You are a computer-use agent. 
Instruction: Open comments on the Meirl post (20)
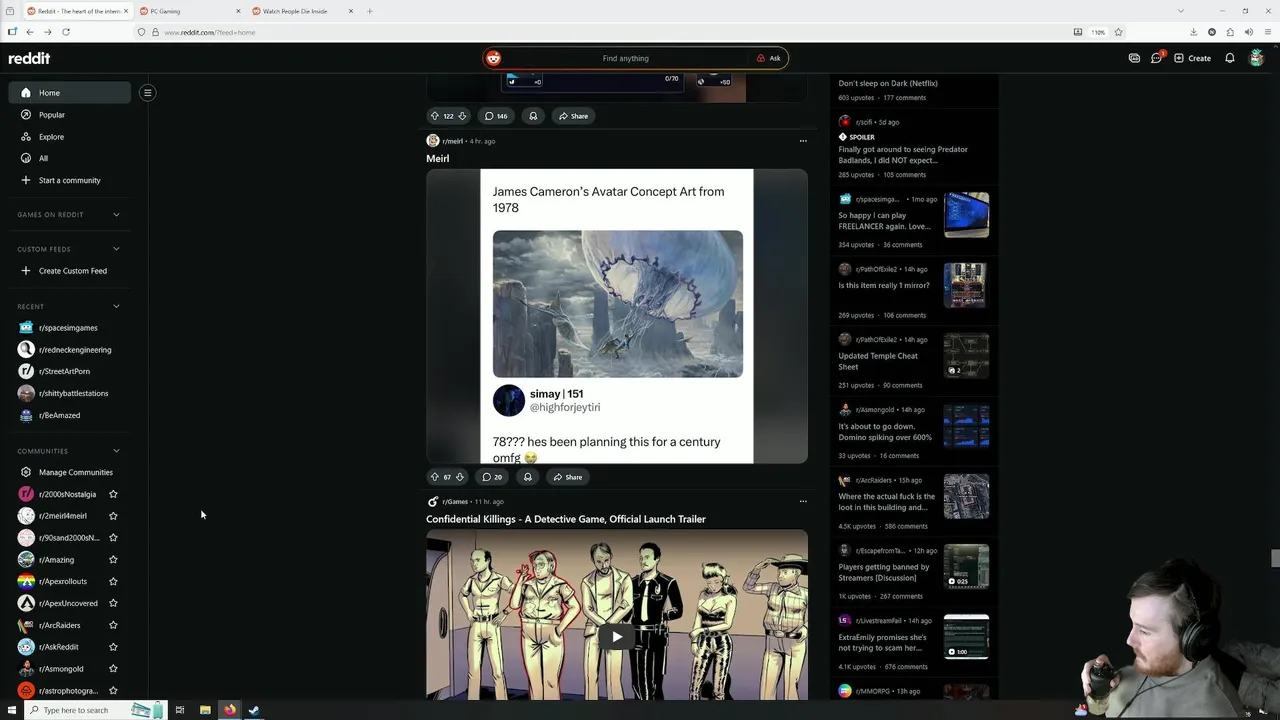[x=492, y=477]
